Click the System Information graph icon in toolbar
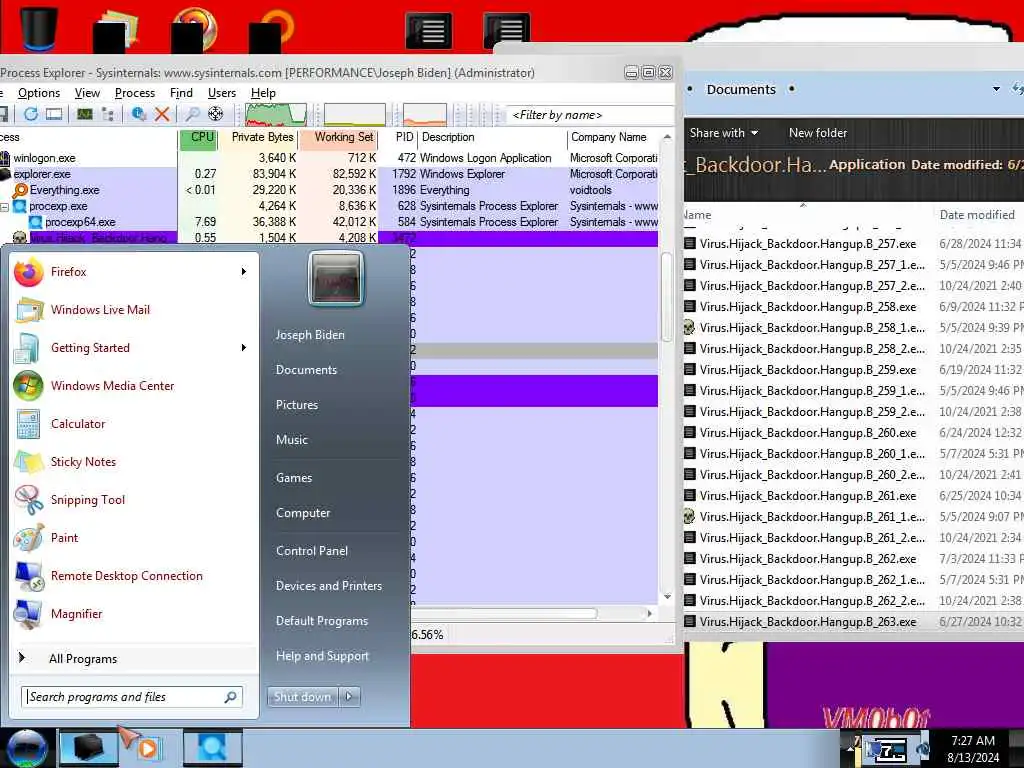Screen dimensions: 1024x768 85,114
